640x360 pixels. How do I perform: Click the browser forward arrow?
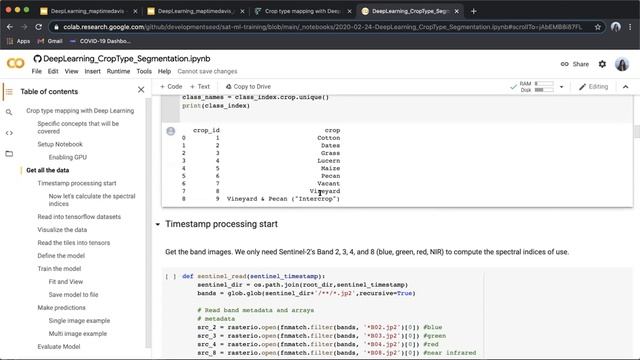tap(24, 27)
